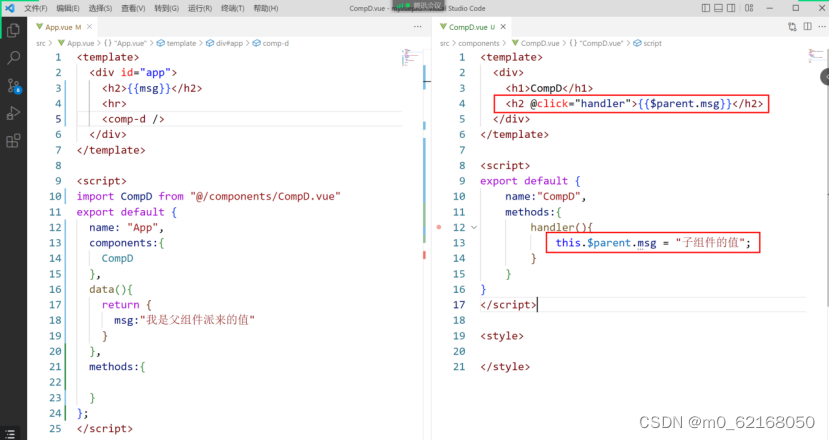Click the this.$parent.msg assignment line
This screenshot has height=440, width=830.
[x=653, y=243]
